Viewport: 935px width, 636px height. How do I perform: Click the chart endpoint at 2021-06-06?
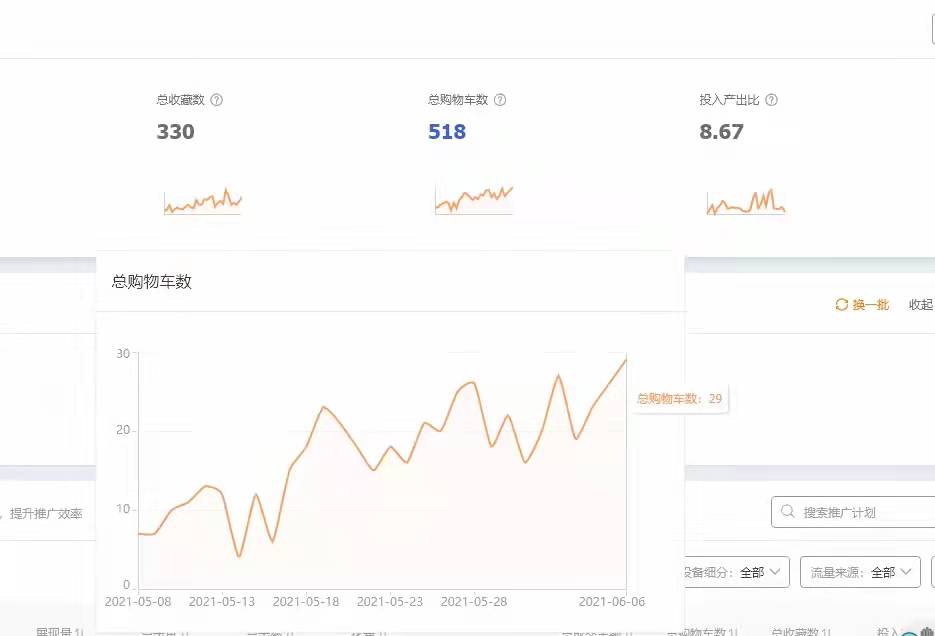coord(626,360)
